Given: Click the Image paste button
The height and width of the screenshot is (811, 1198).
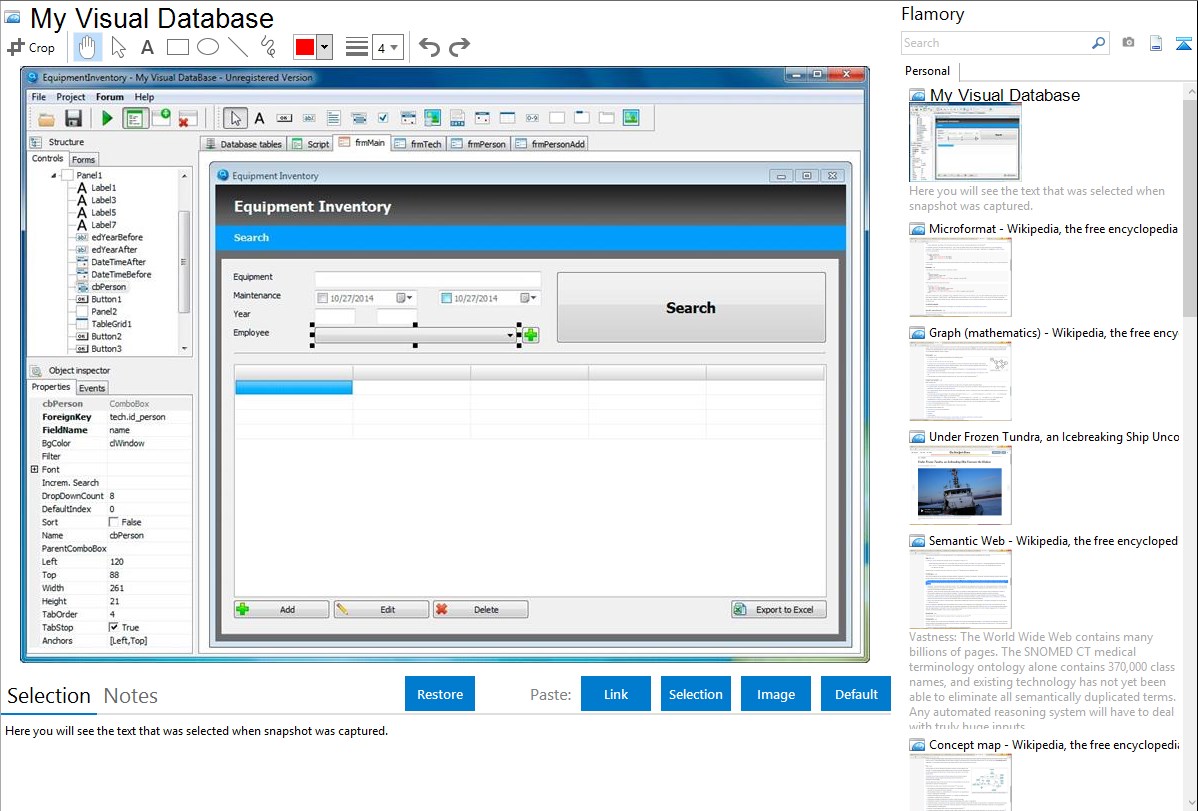Looking at the screenshot, I should pyautogui.click(x=775, y=694).
